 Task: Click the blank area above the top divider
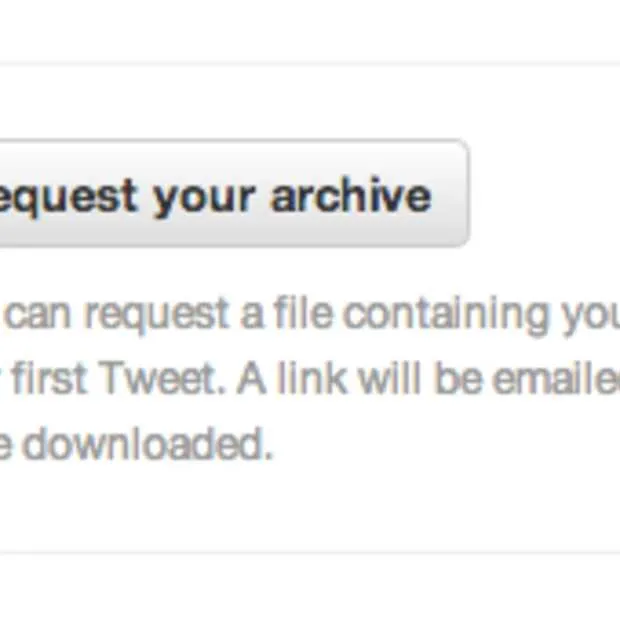310,30
